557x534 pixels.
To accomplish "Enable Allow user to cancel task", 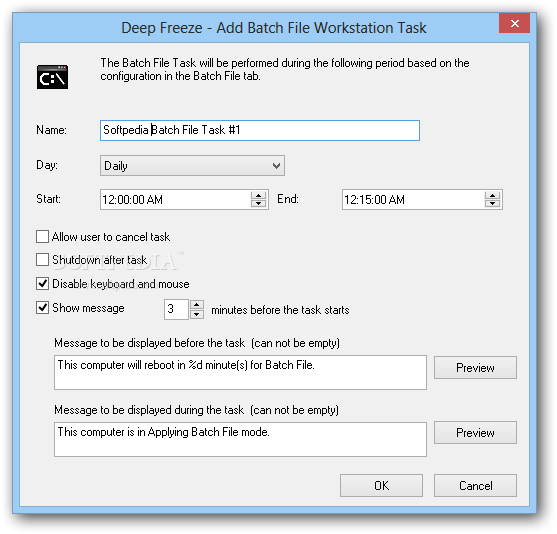I will [42, 237].
